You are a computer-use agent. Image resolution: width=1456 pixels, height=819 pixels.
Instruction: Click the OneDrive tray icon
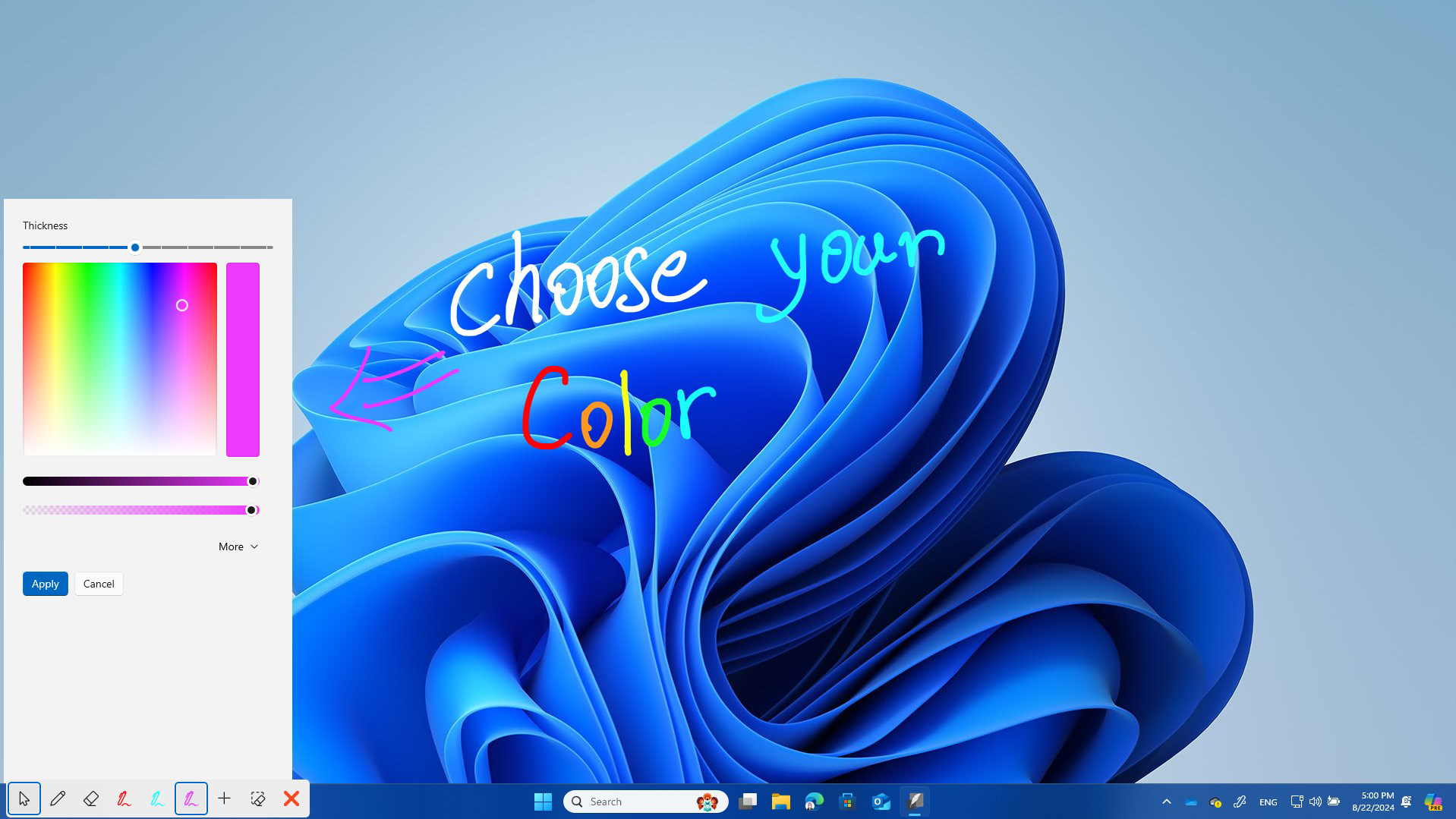[1191, 802]
